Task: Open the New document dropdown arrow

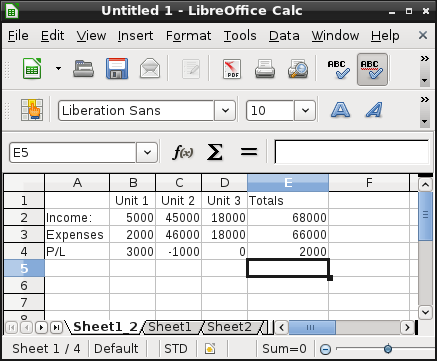Action: [x=58, y=69]
